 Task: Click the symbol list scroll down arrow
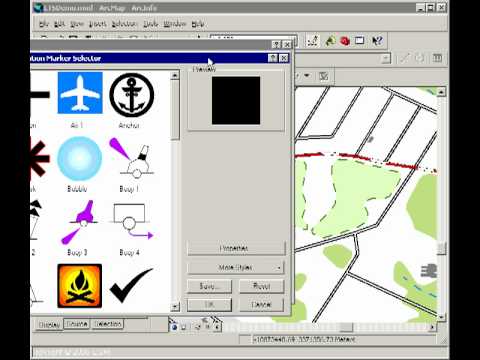pyautogui.click(x=175, y=306)
